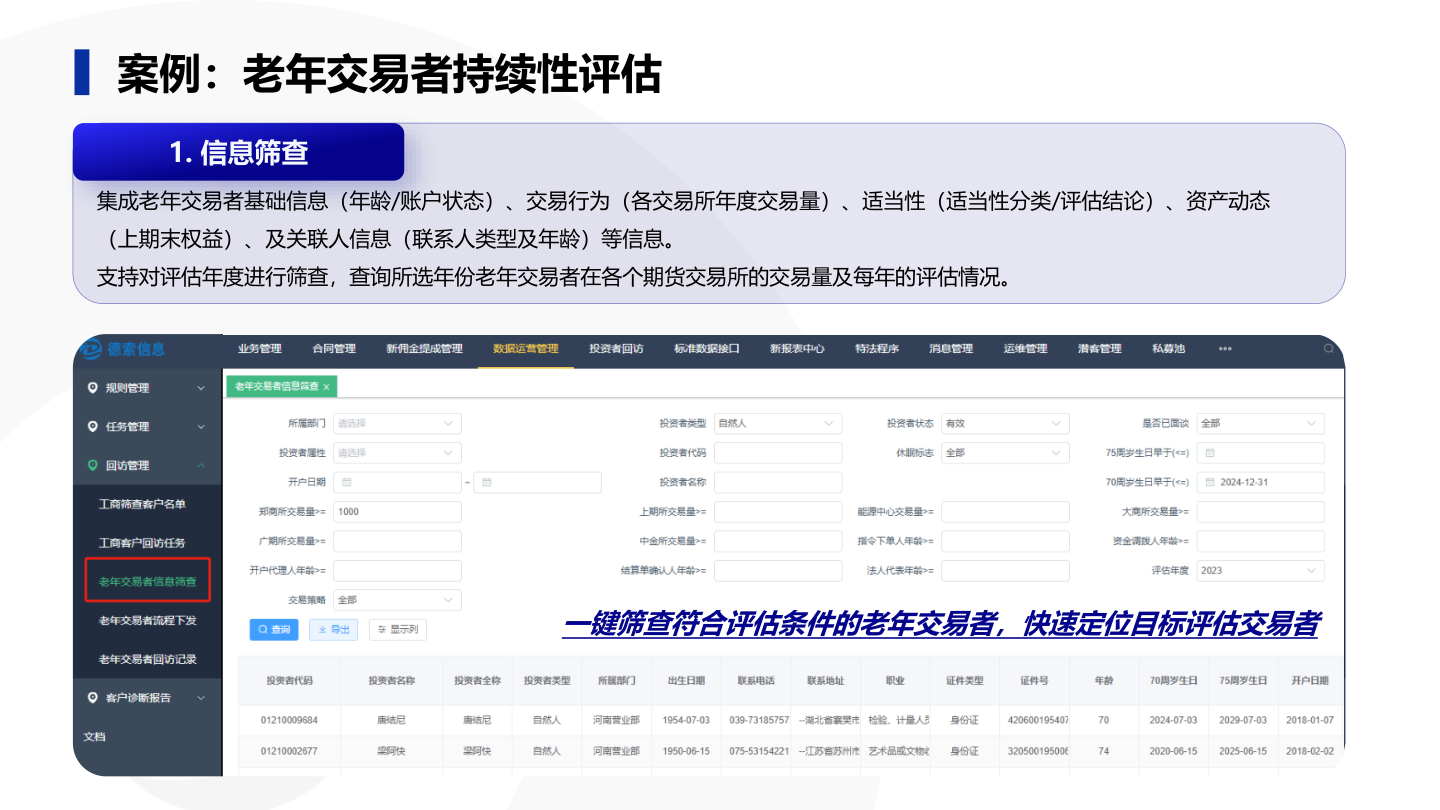
Task: Click the 导出 button
Action: (334, 629)
